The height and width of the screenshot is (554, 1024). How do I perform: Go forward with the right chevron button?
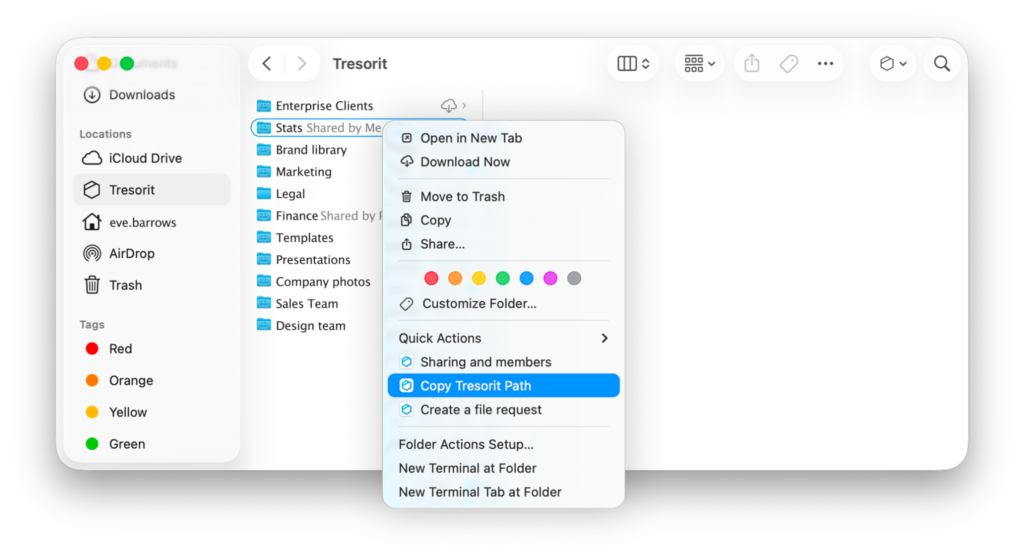302,63
